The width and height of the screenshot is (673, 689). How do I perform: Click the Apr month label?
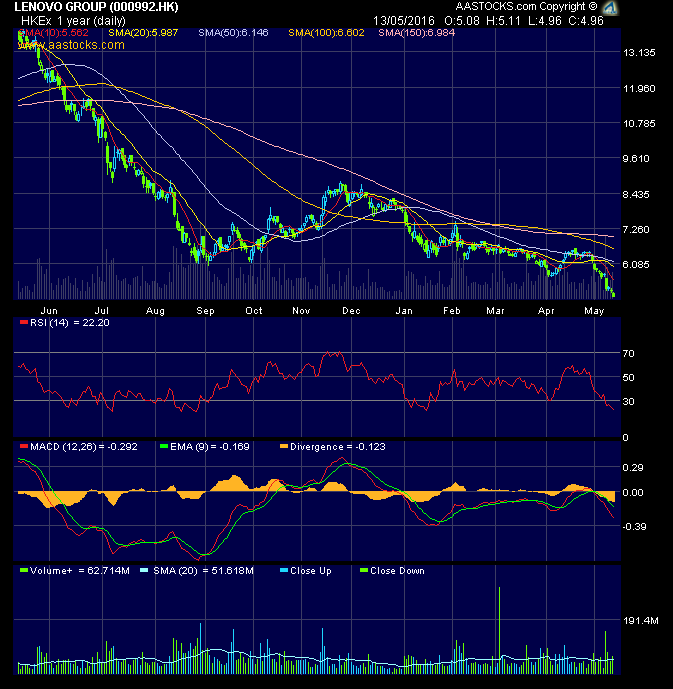(x=546, y=311)
